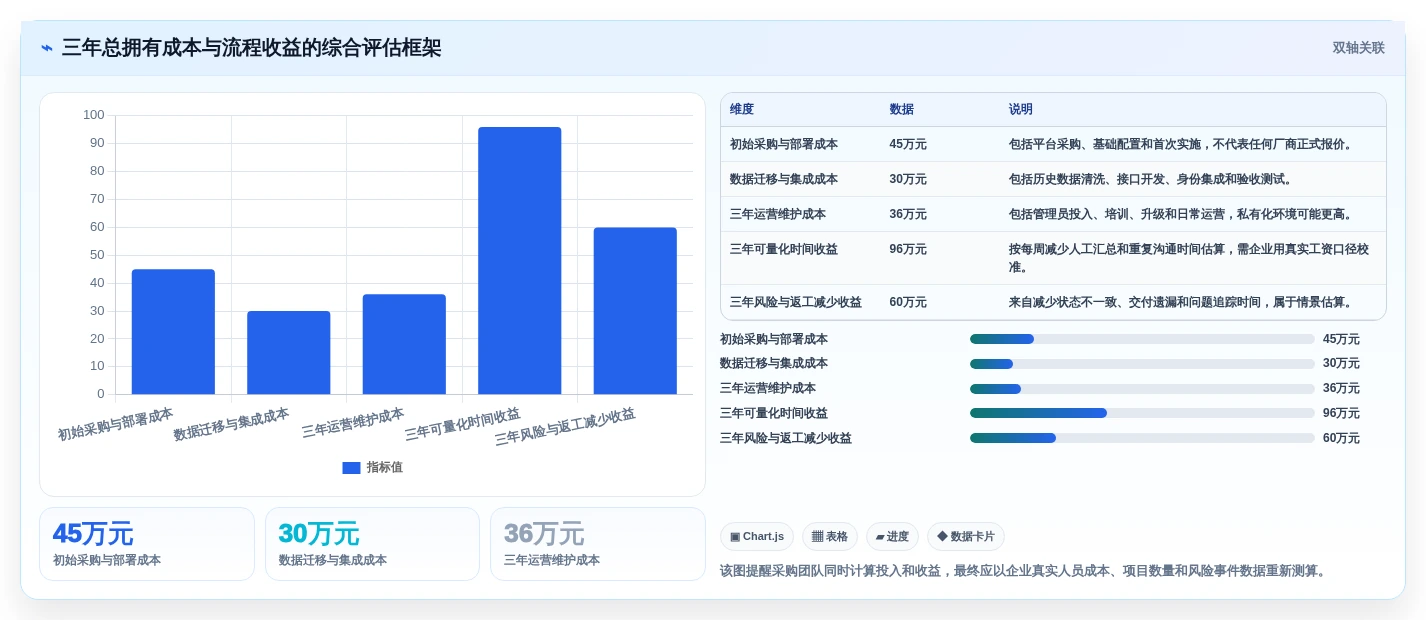
Task: Click the 30万元 value in the table
Action: tap(908, 179)
